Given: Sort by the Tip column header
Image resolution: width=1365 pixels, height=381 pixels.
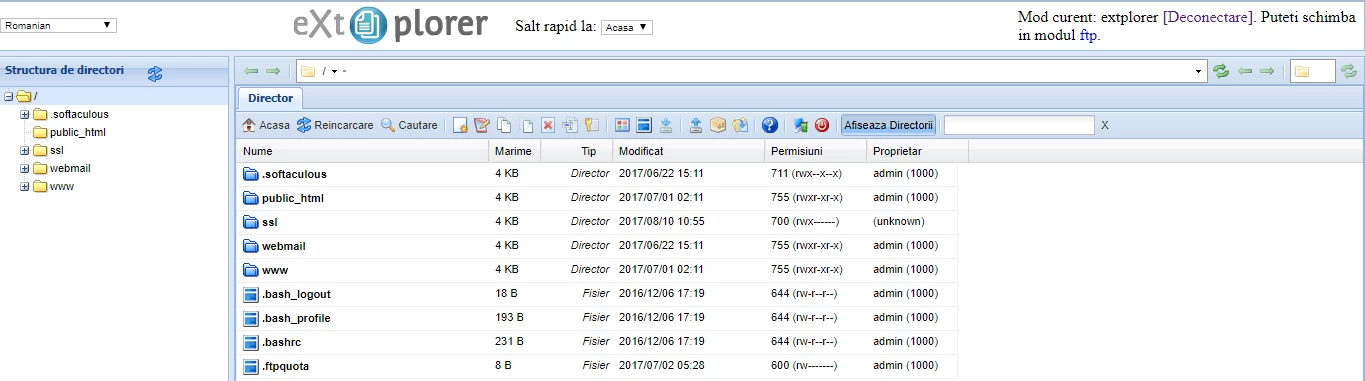Looking at the screenshot, I should tap(577, 151).
